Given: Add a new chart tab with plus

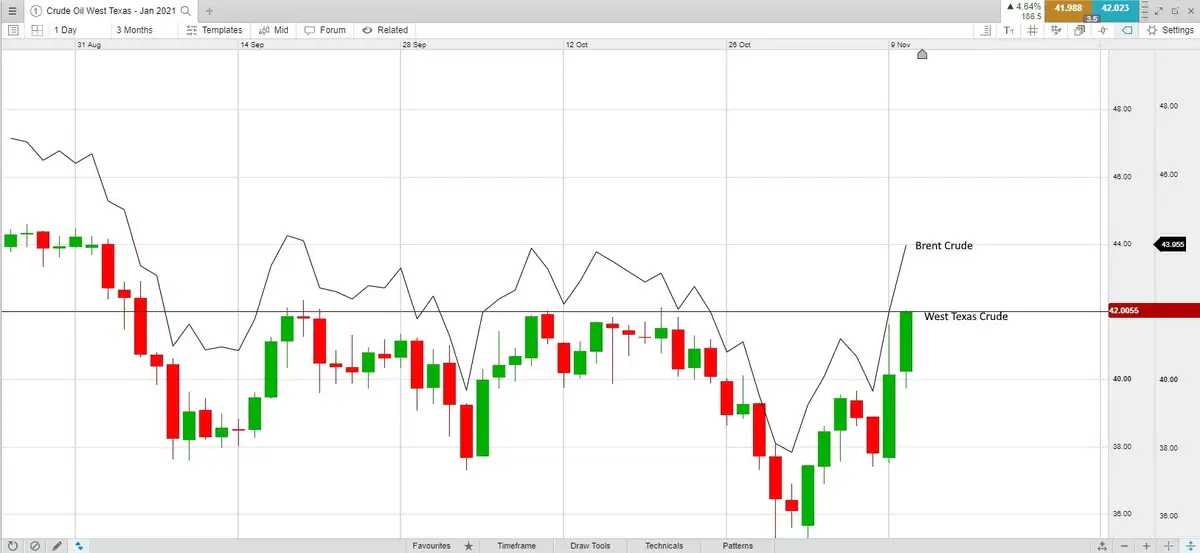Looking at the screenshot, I should (209, 11).
